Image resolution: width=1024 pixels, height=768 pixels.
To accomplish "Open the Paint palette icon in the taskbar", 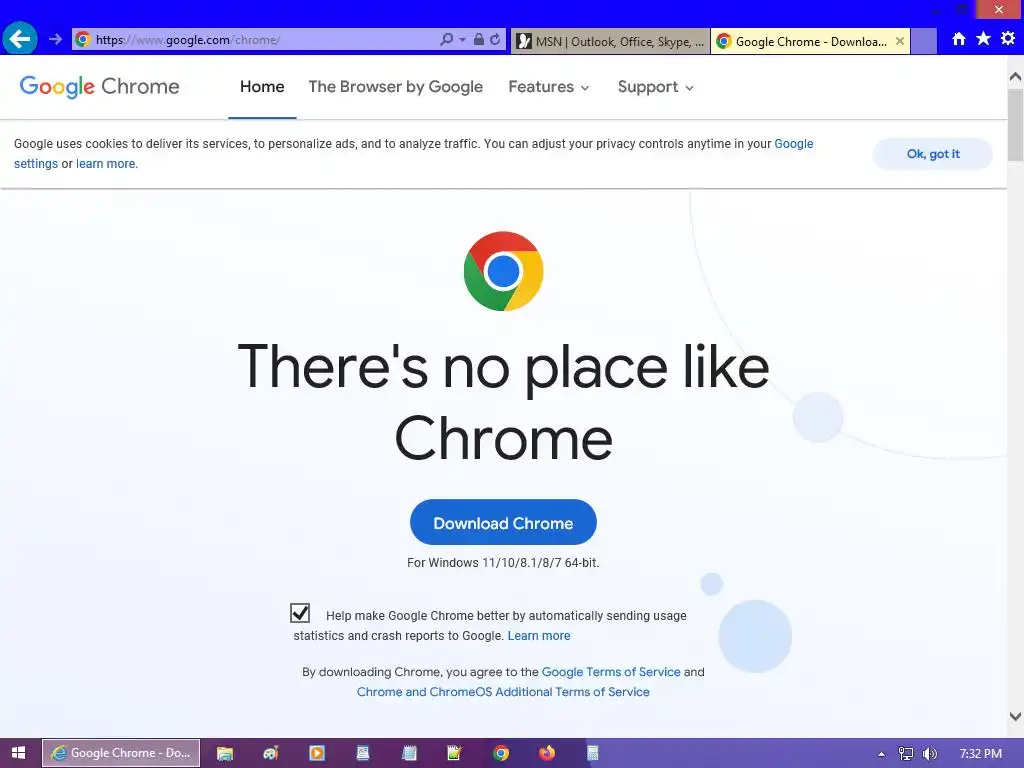I will [270, 753].
